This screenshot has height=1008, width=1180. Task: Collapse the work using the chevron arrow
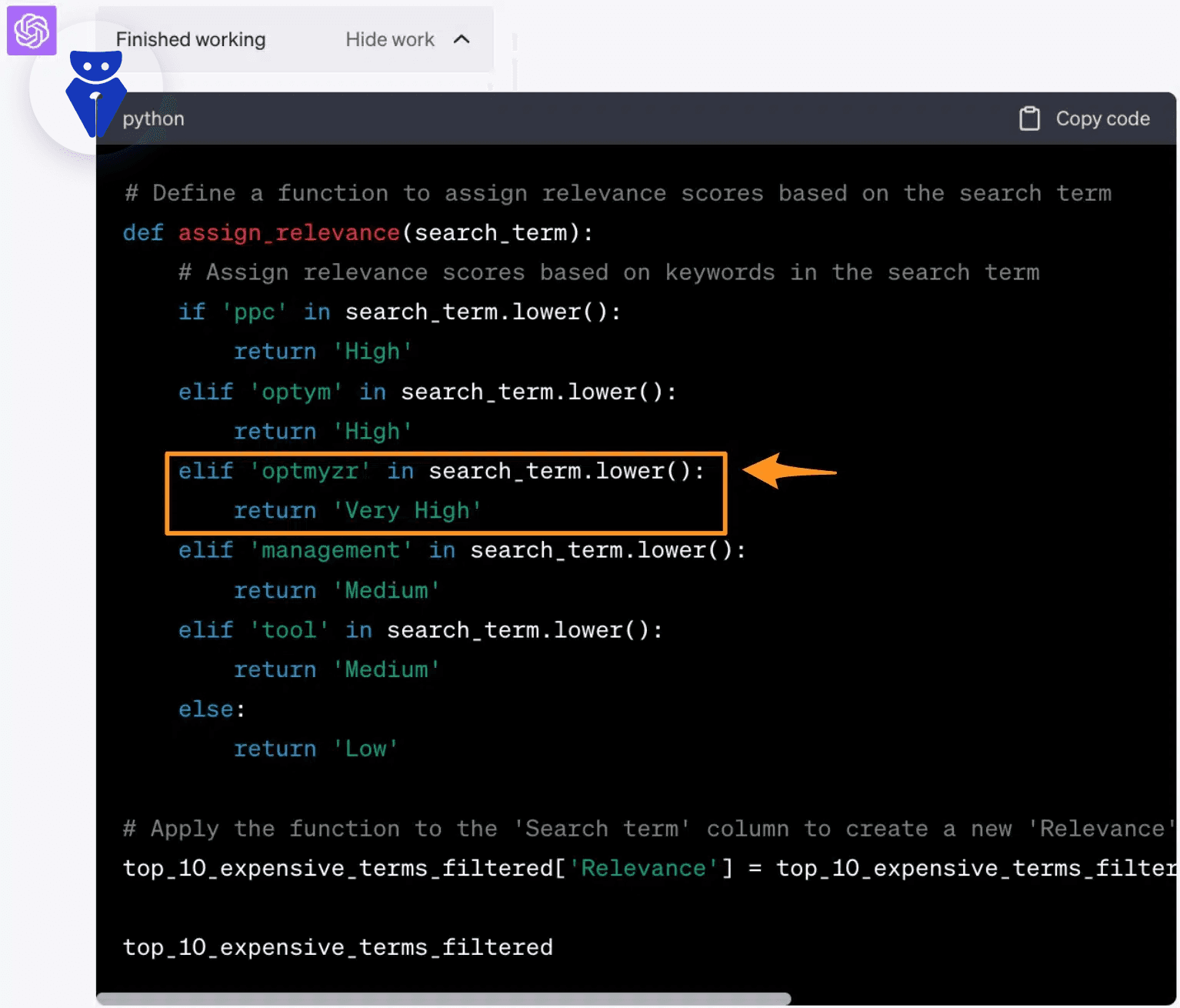pyautogui.click(x=462, y=39)
